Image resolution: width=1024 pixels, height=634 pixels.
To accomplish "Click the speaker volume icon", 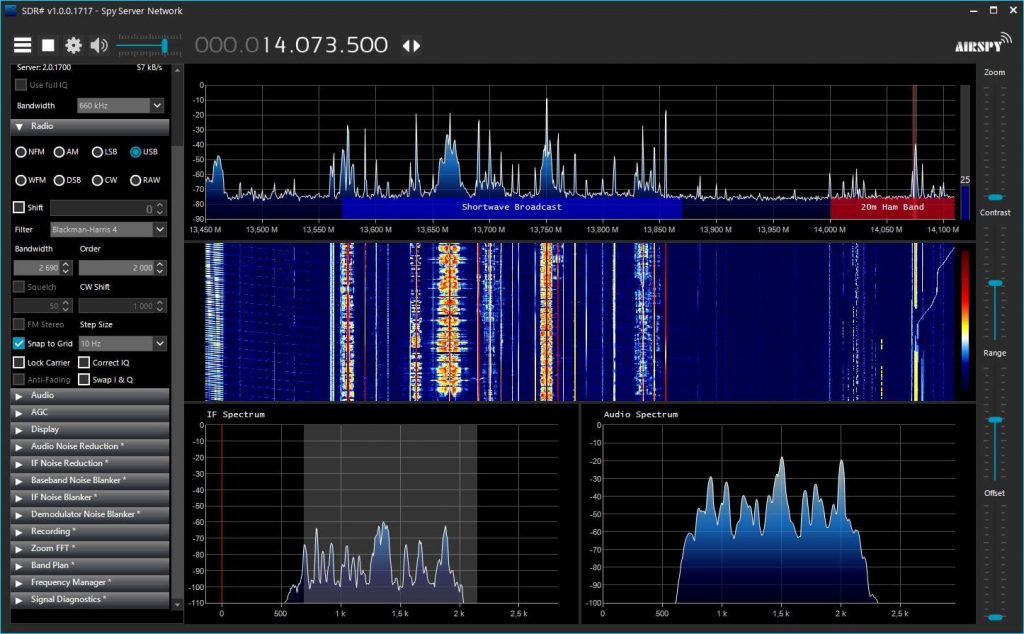I will coord(99,44).
